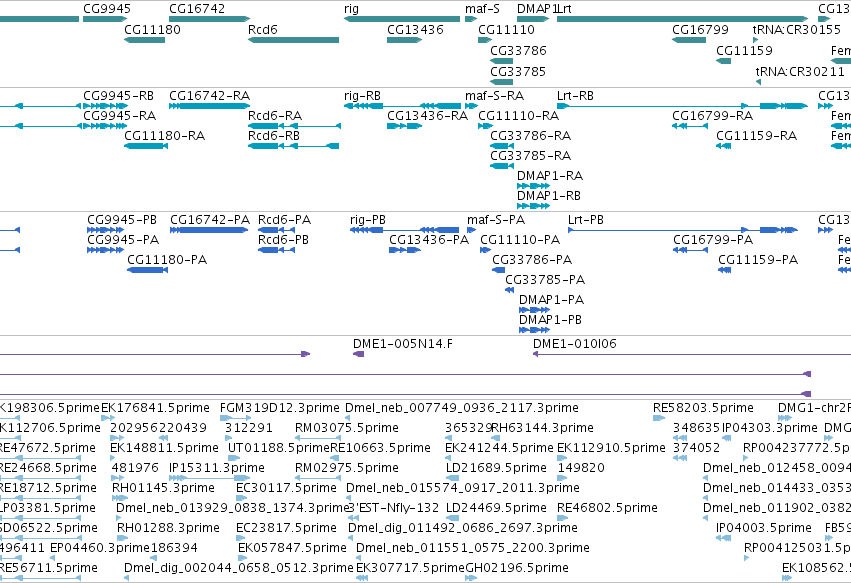The width and height of the screenshot is (851, 583).
Task: Select protein CG33786-PA
Action: tap(532, 260)
